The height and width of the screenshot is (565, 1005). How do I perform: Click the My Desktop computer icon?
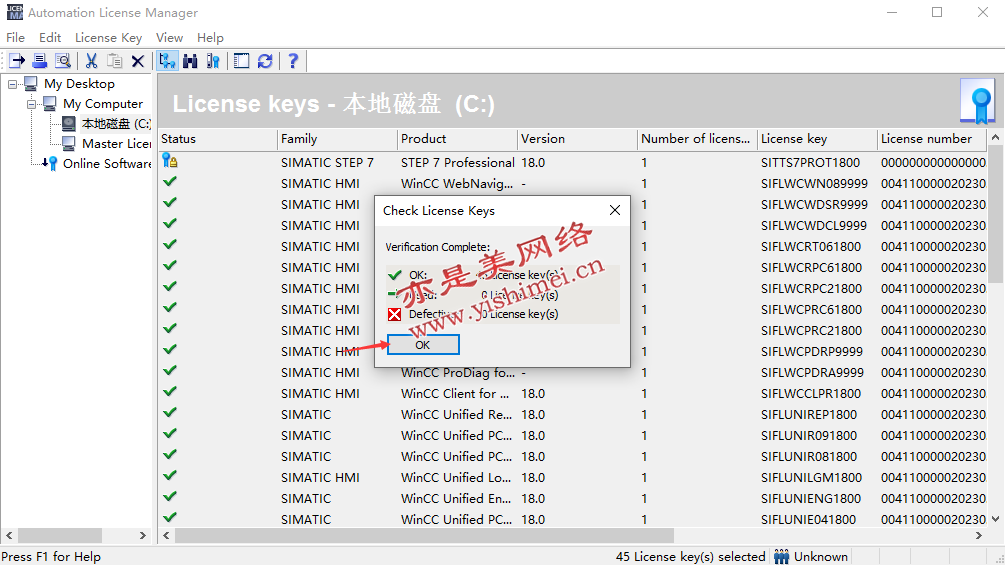tap(31, 83)
